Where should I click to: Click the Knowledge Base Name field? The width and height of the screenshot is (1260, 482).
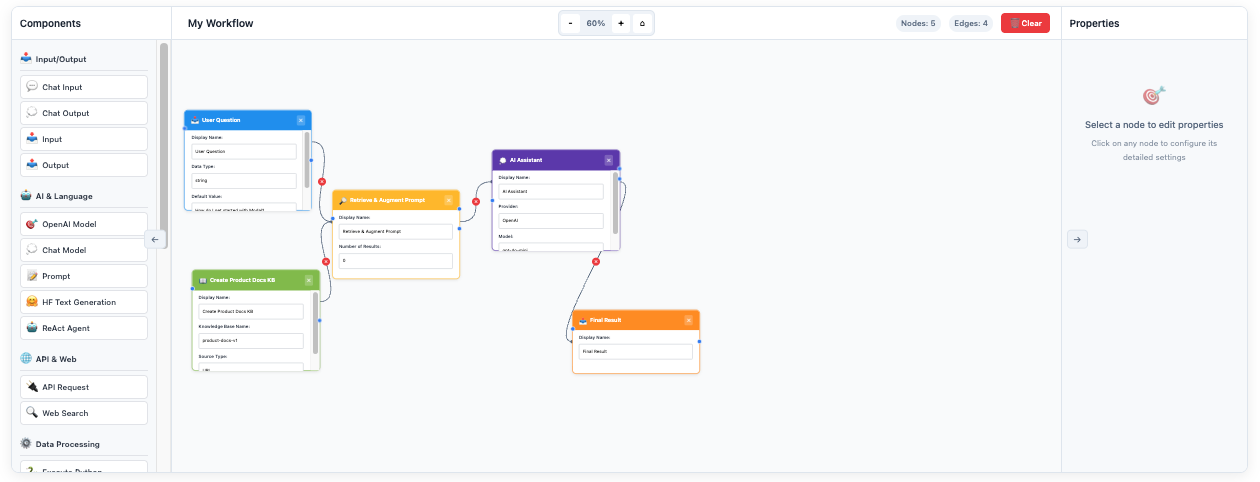tap(251, 341)
